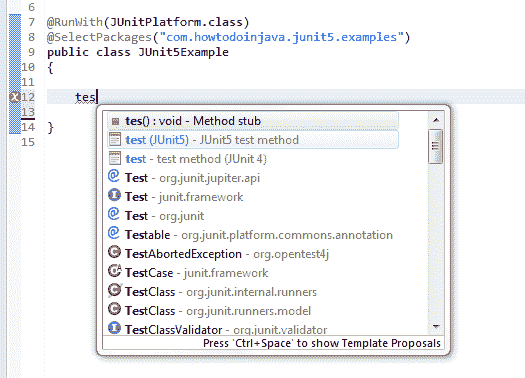The width and height of the screenshot is (525, 378).
Task: Click the @RunWith annotation on line 7
Action: (75, 22)
